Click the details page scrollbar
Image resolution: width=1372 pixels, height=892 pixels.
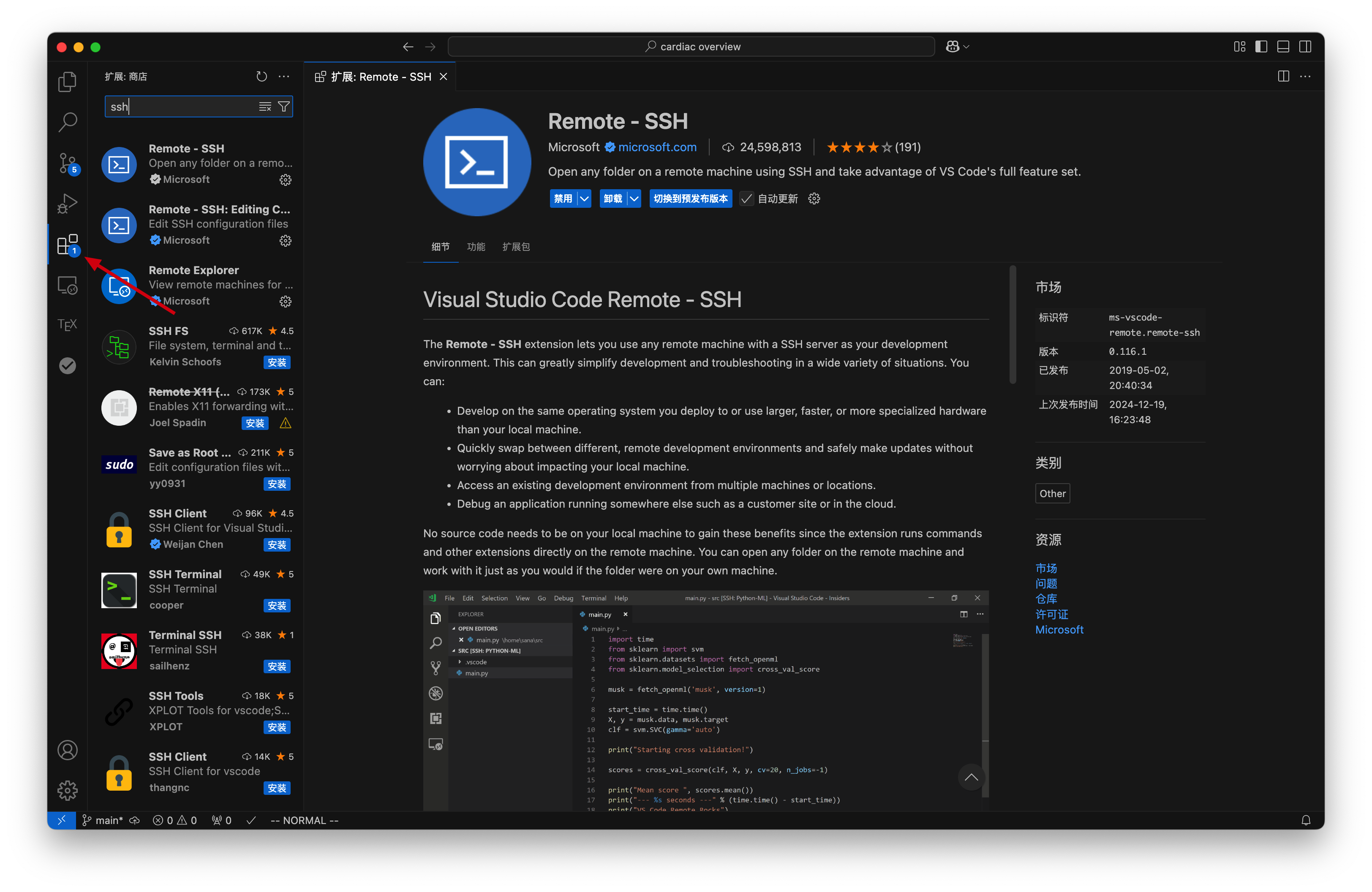[1013, 324]
